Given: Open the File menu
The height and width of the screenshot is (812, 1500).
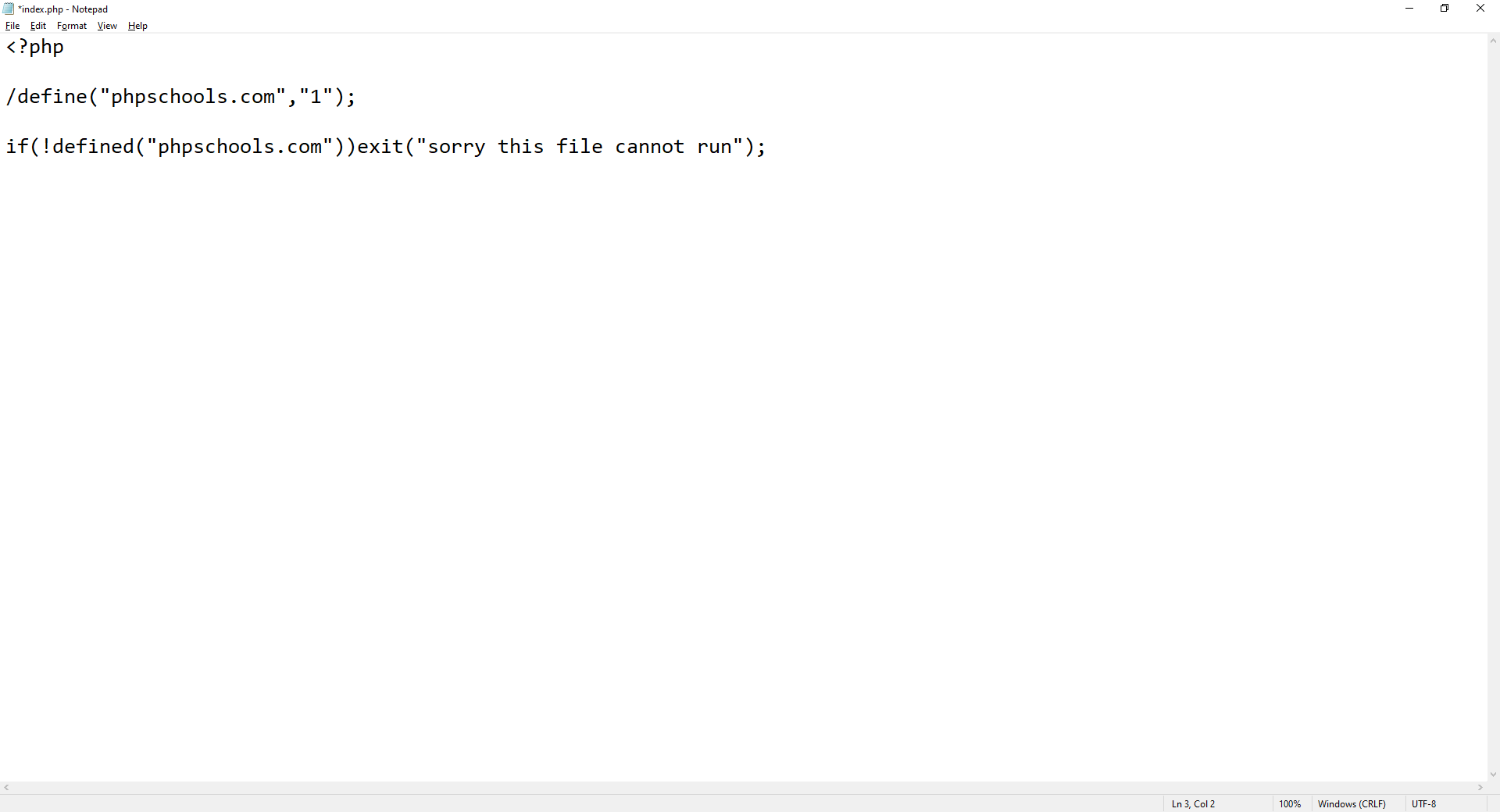Looking at the screenshot, I should pyautogui.click(x=12, y=25).
